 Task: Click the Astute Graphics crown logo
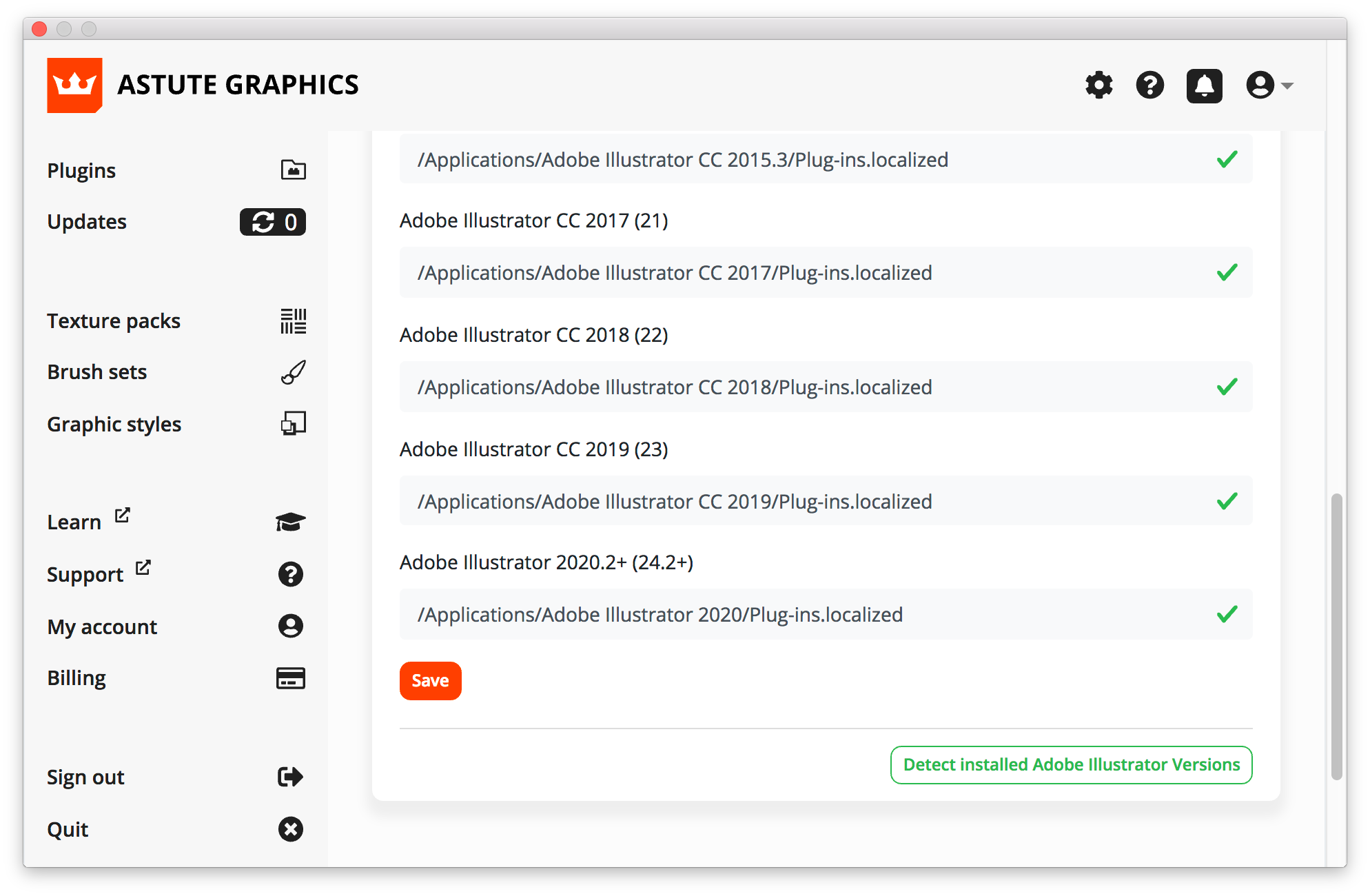tap(74, 85)
